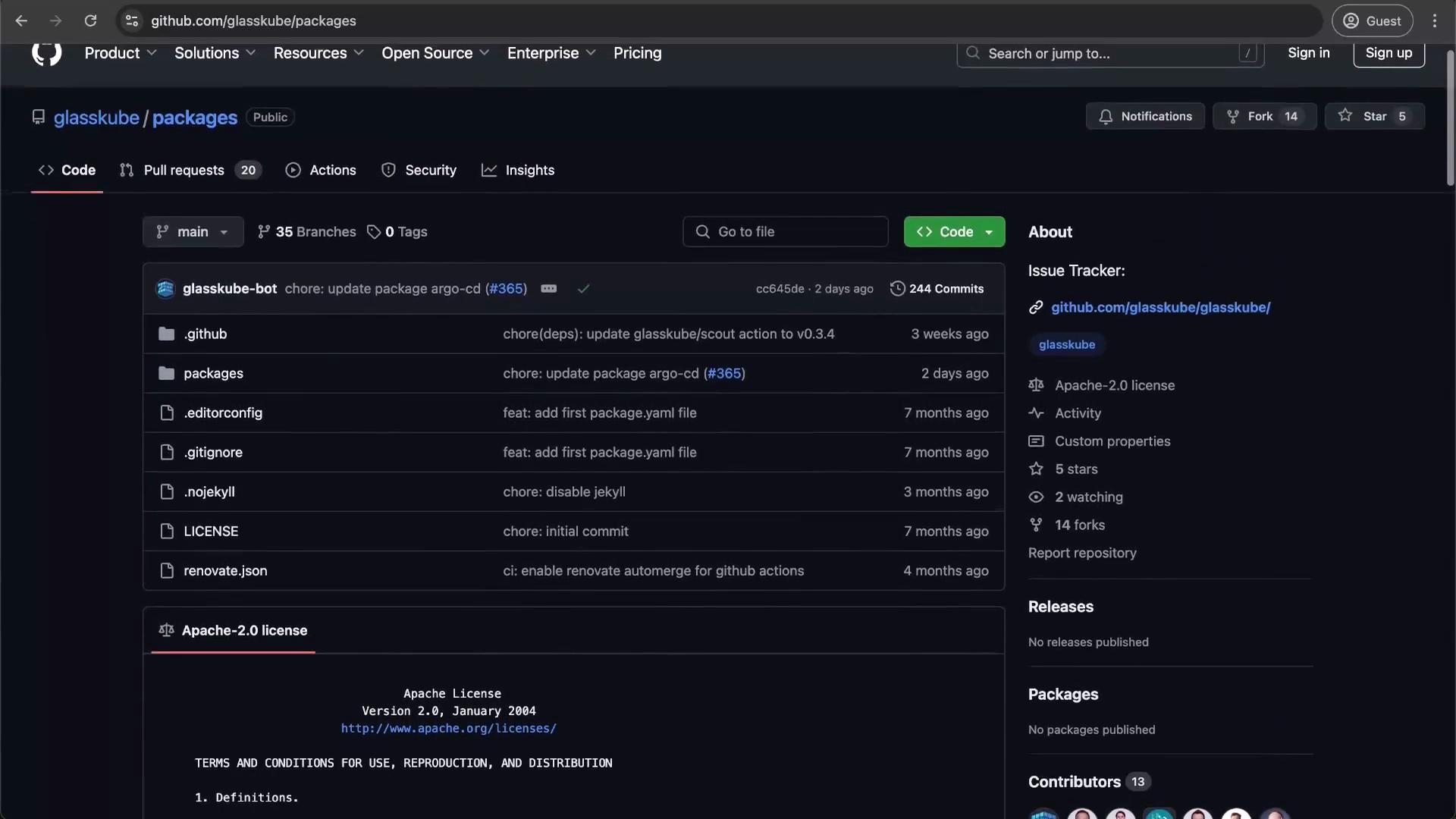Open github.com/glasskube/glasskube/ issue tracker link
Image resolution: width=1456 pixels, height=819 pixels.
click(x=1160, y=307)
